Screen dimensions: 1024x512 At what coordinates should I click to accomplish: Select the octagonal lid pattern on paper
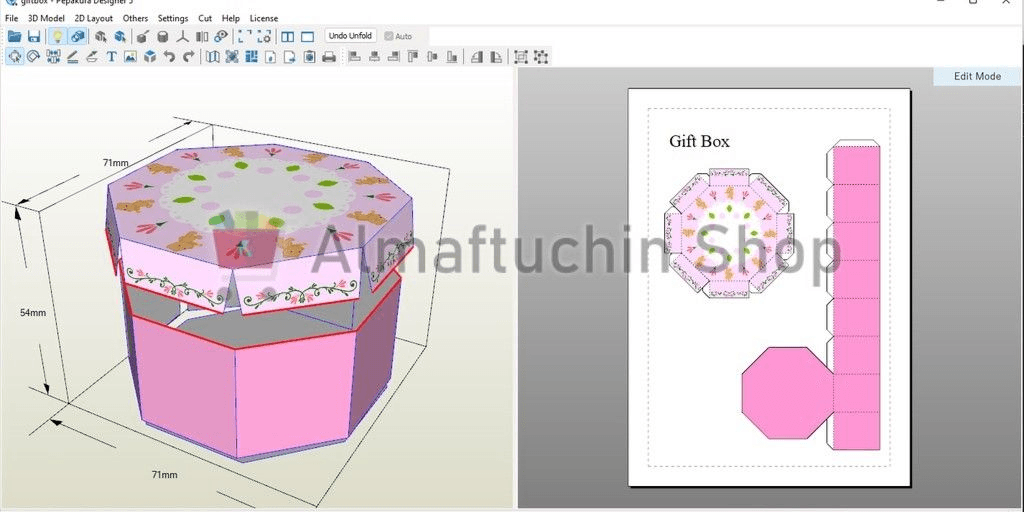coord(729,233)
